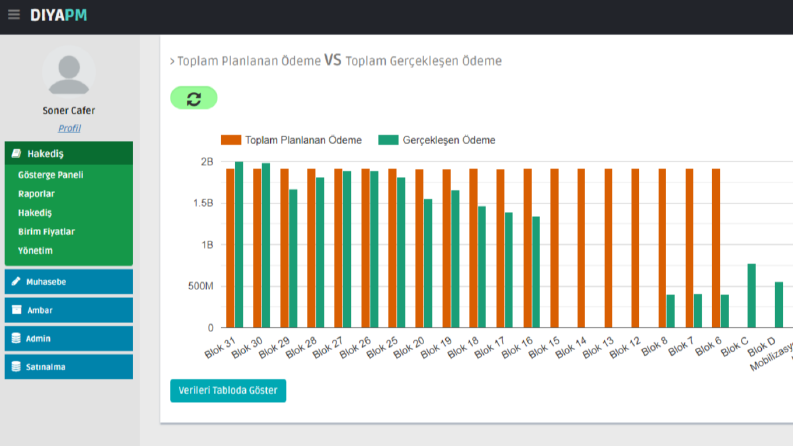Click Toplam Planlanan Ödeme legend label
This screenshot has height=446, width=793.
[x=303, y=140]
